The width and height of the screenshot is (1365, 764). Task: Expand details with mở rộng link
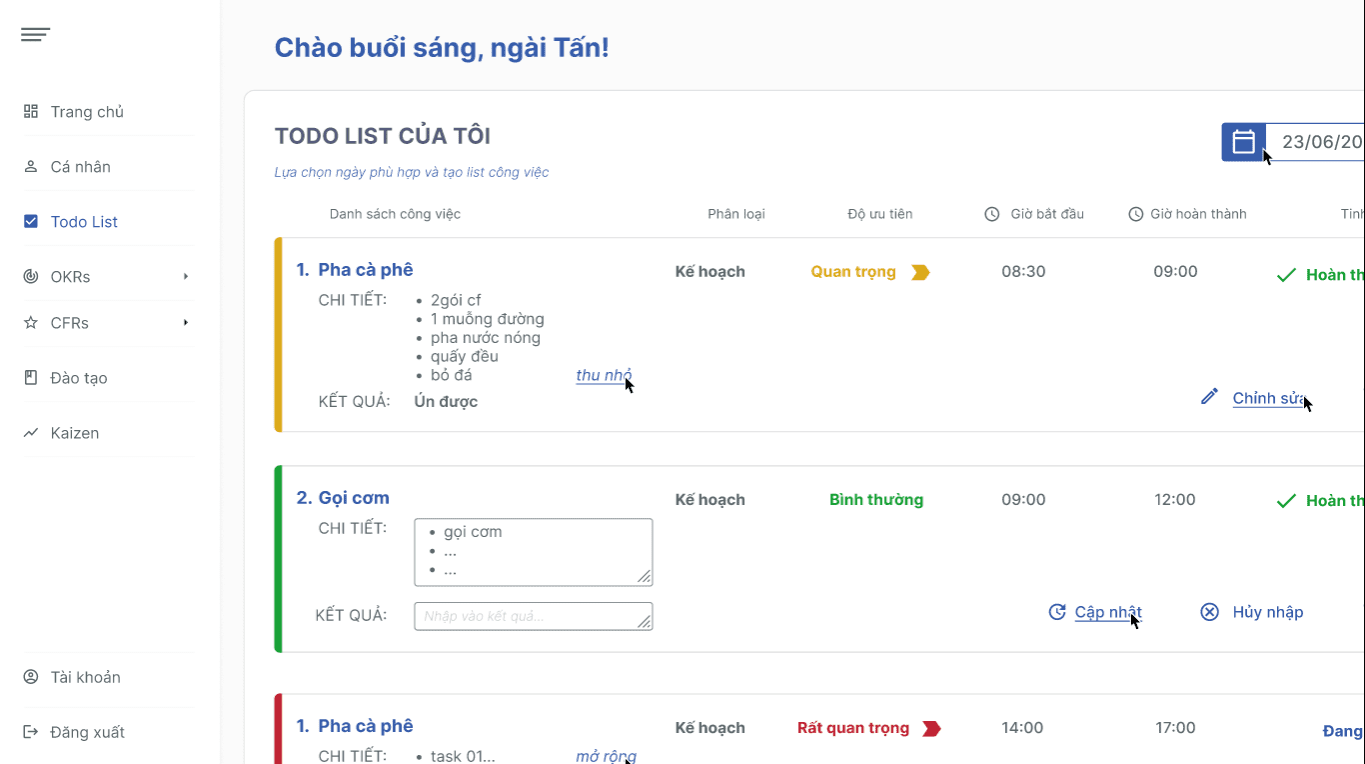[x=605, y=756]
